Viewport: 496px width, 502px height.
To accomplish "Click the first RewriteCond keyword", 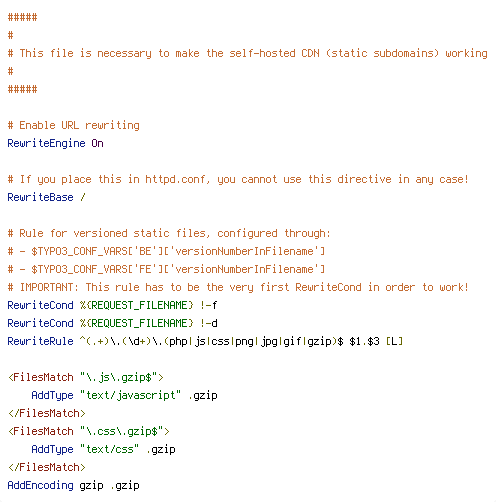I will click(40, 305).
